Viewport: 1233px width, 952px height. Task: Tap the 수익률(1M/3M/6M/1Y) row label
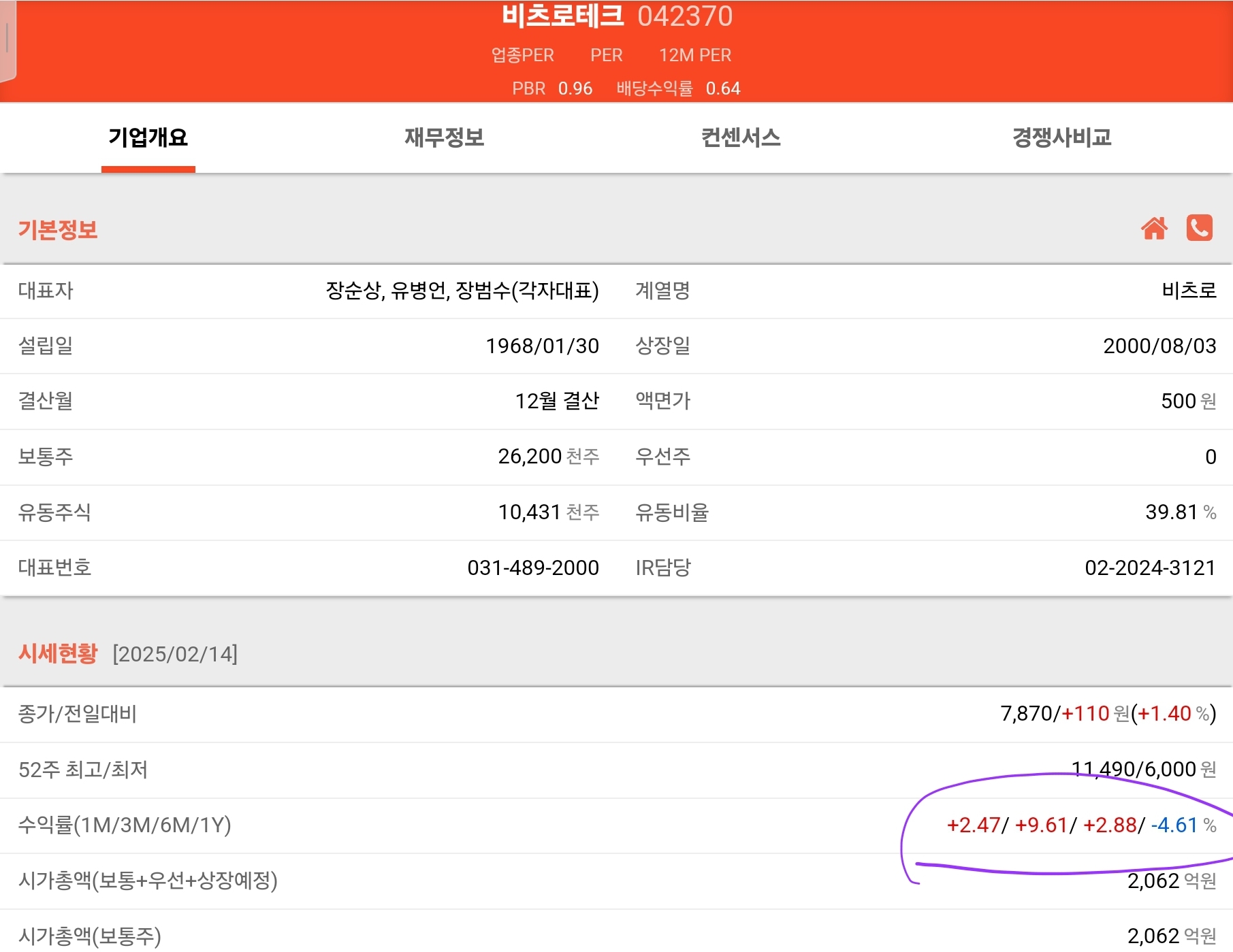pyautogui.click(x=125, y=825)
